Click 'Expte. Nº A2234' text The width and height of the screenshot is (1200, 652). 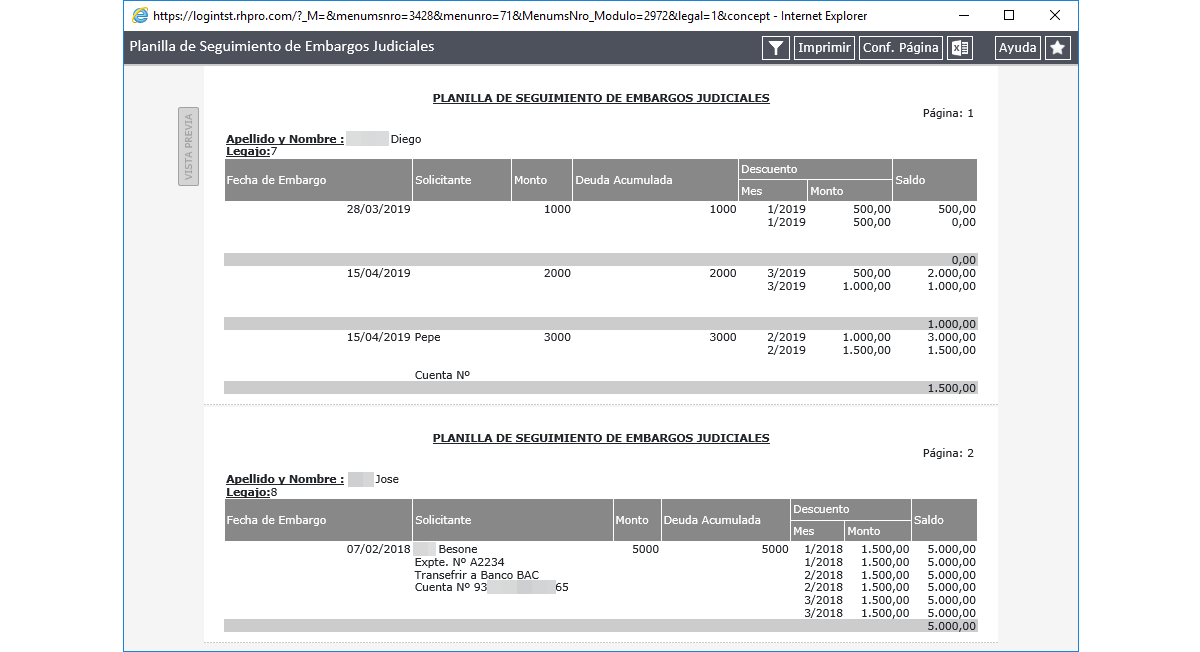(x=460, y=562)
